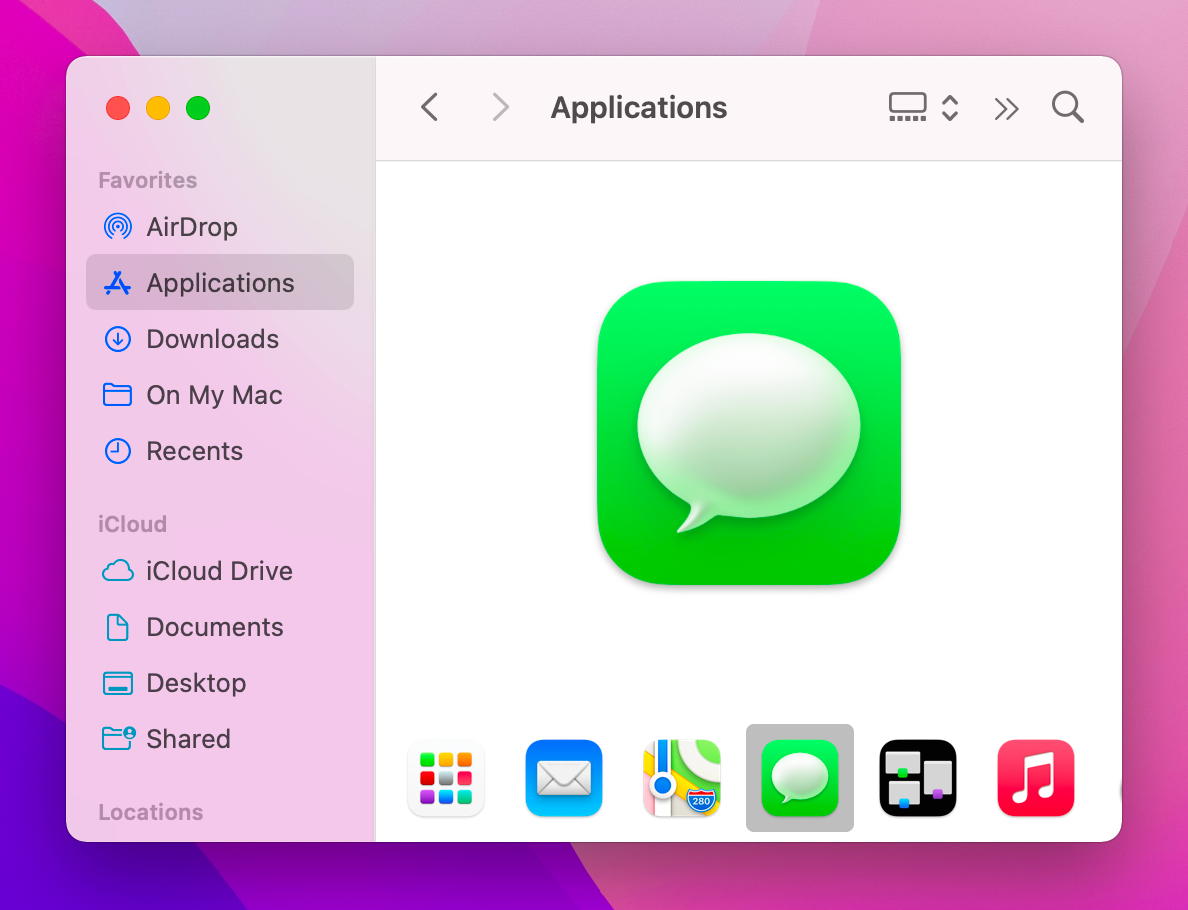The image size is (1188, 910).
Task: Open Finder search magnifier
Action: point(1068,108)
